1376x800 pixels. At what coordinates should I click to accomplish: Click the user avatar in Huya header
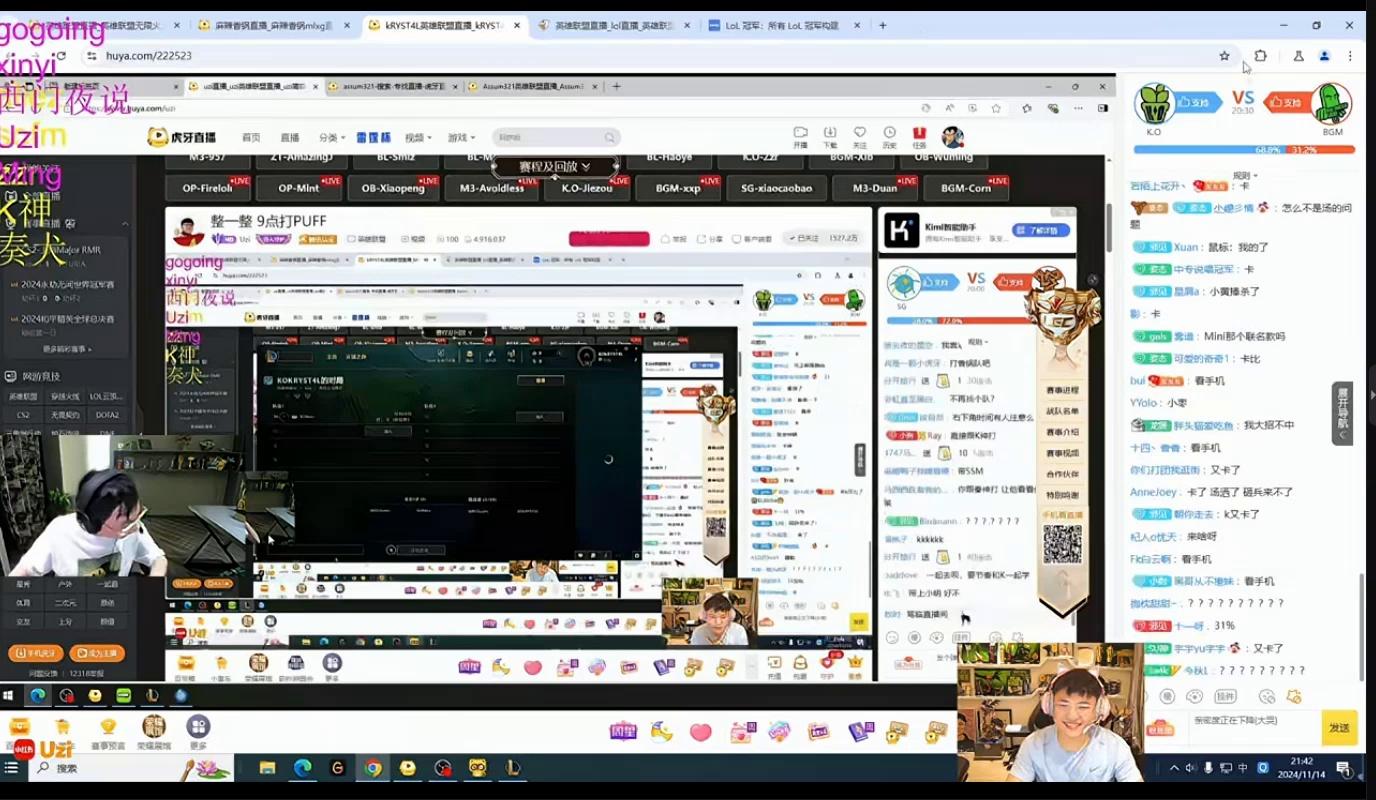point(953,137)
